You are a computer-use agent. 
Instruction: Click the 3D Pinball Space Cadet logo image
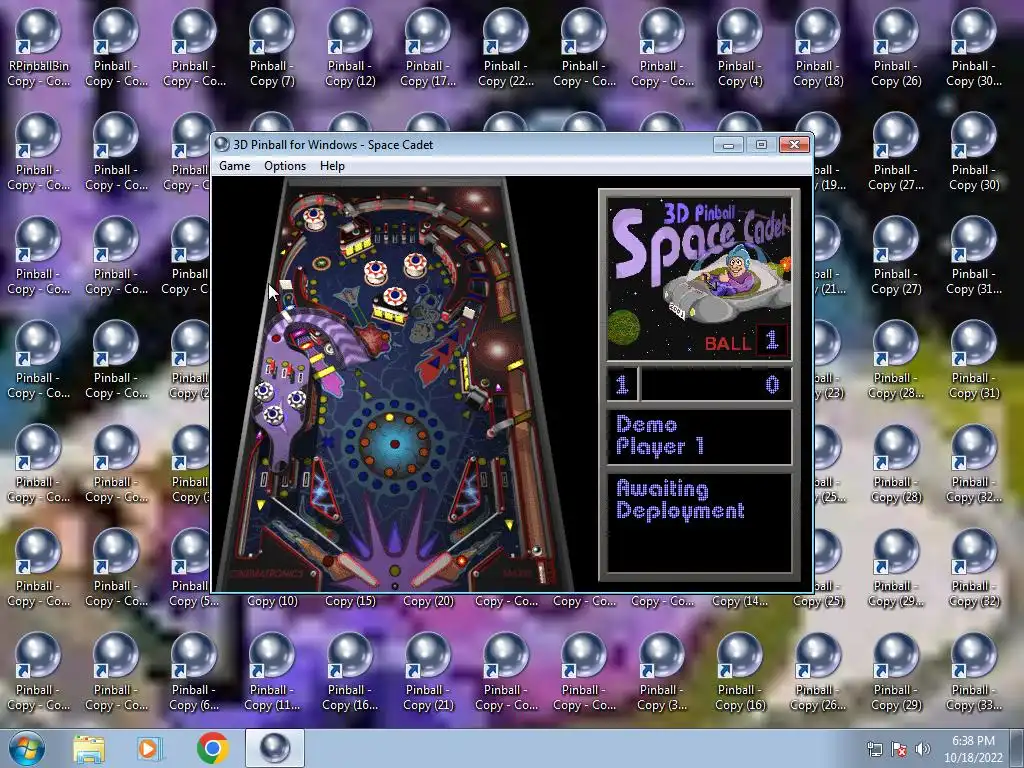(x=699, y=279)
